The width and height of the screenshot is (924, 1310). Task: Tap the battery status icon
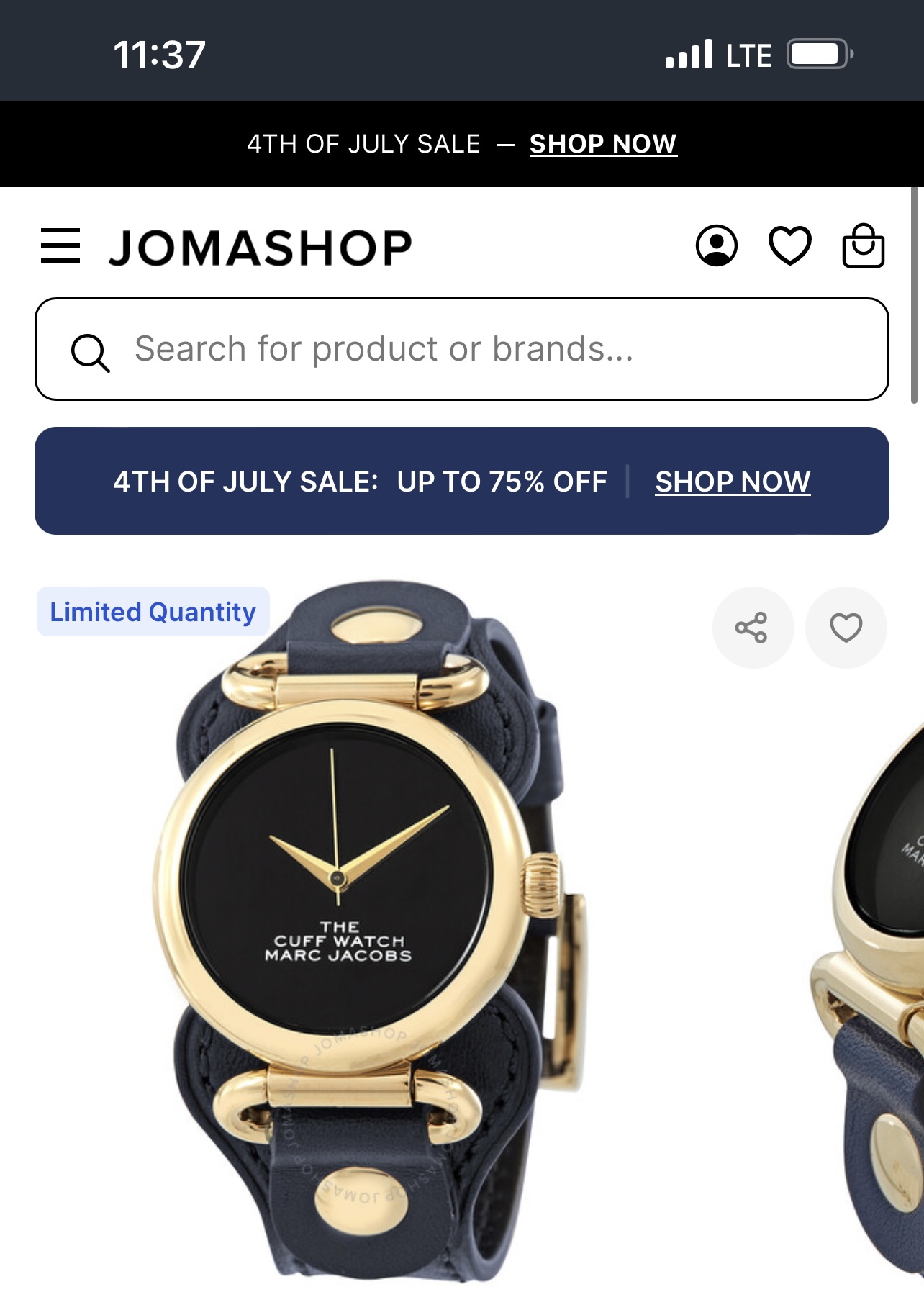(x=820, y=54)
